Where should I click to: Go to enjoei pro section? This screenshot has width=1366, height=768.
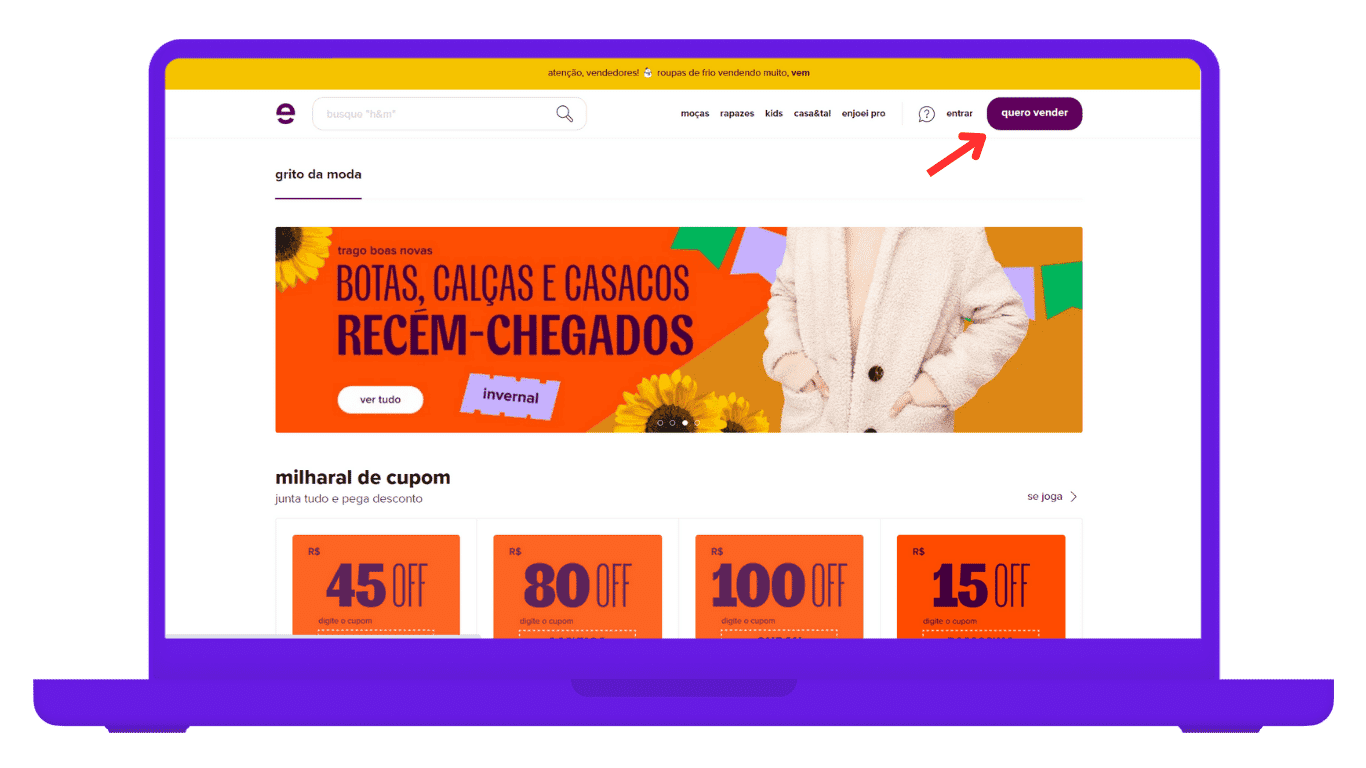point(863,114)
